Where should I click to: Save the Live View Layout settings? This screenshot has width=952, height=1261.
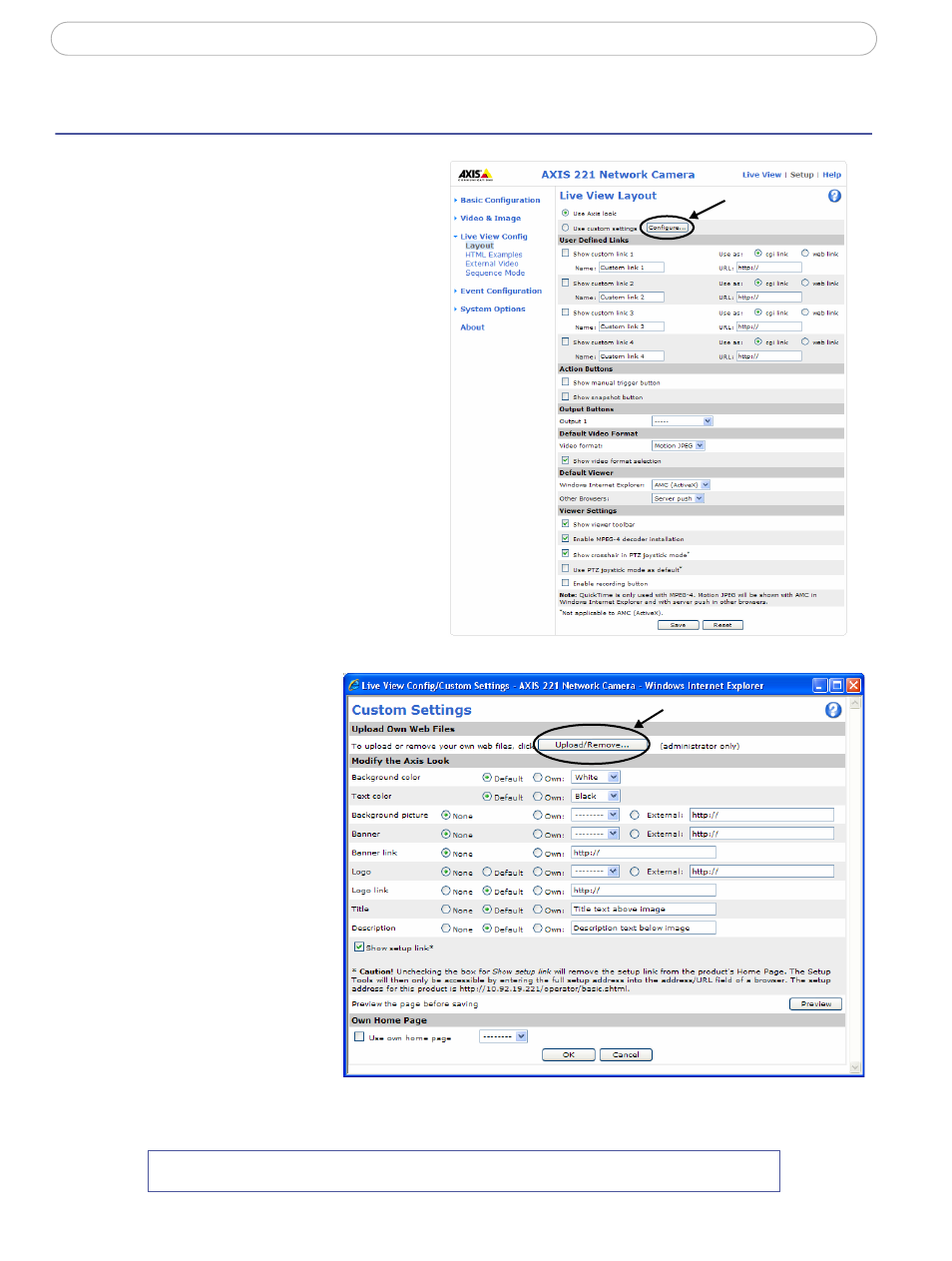click(x=678, y=625)
